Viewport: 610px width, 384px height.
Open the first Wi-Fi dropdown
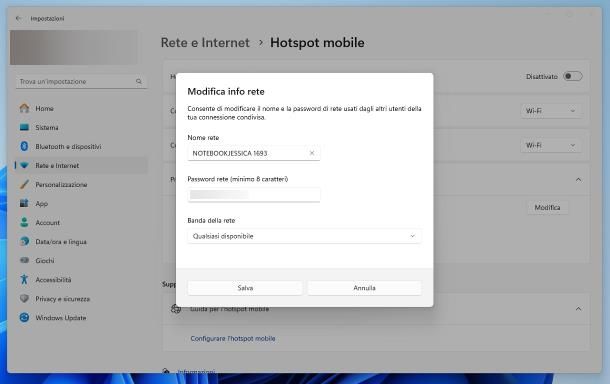[x=550, y=111]
